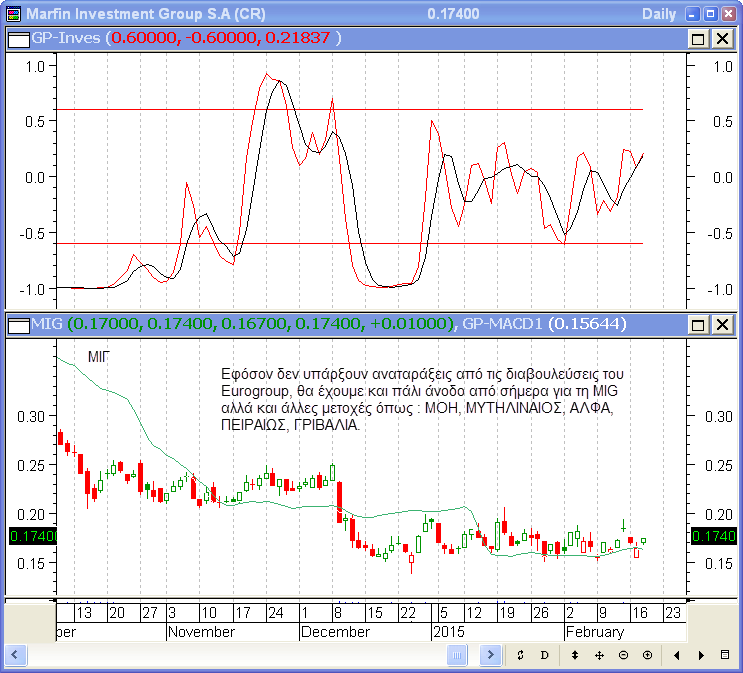Click the D periodicity icon
Viewport: 743px width, 673px height.
(x=544, y=655)
